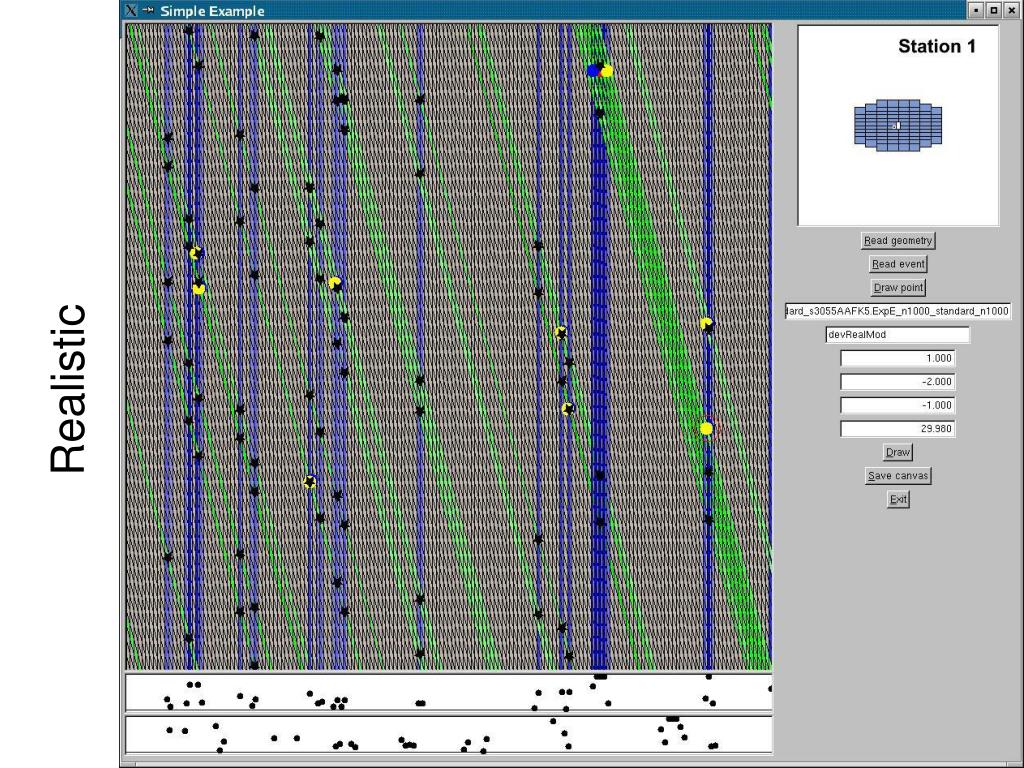This screenshot has height=768, width=1024.
Task: Click the Save canvas button
Action: click(898, 475)
